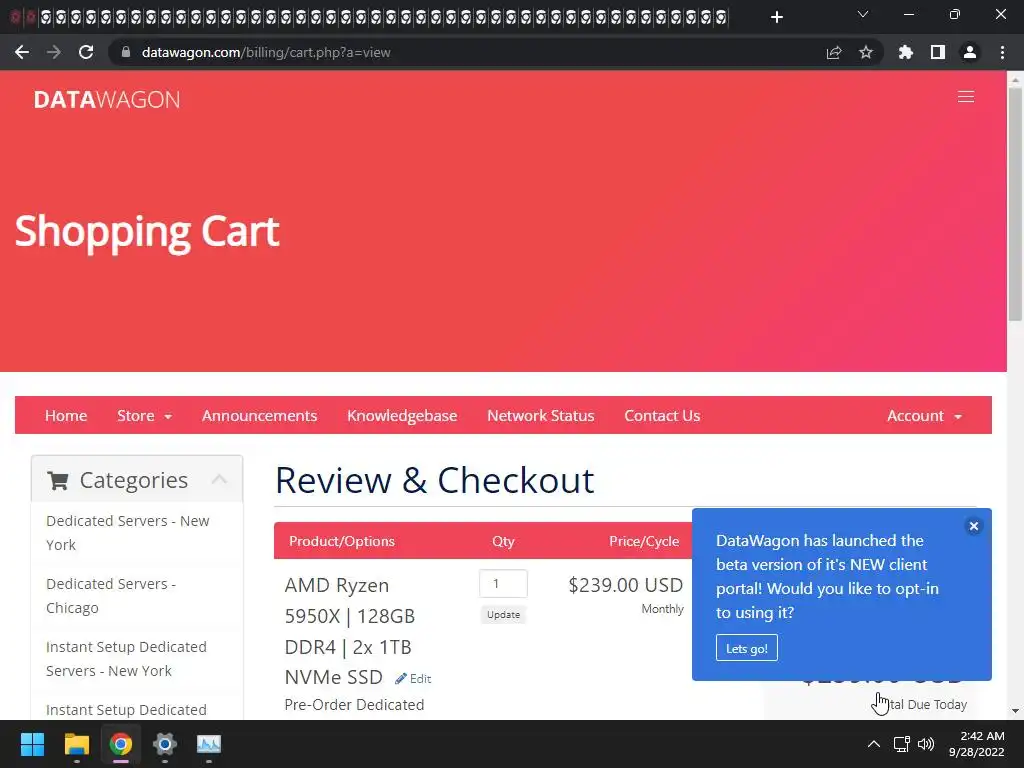This screenshot has height=768, width=1024.
Task: Open the volume speaker icon
Action: [x=925, y=744]
